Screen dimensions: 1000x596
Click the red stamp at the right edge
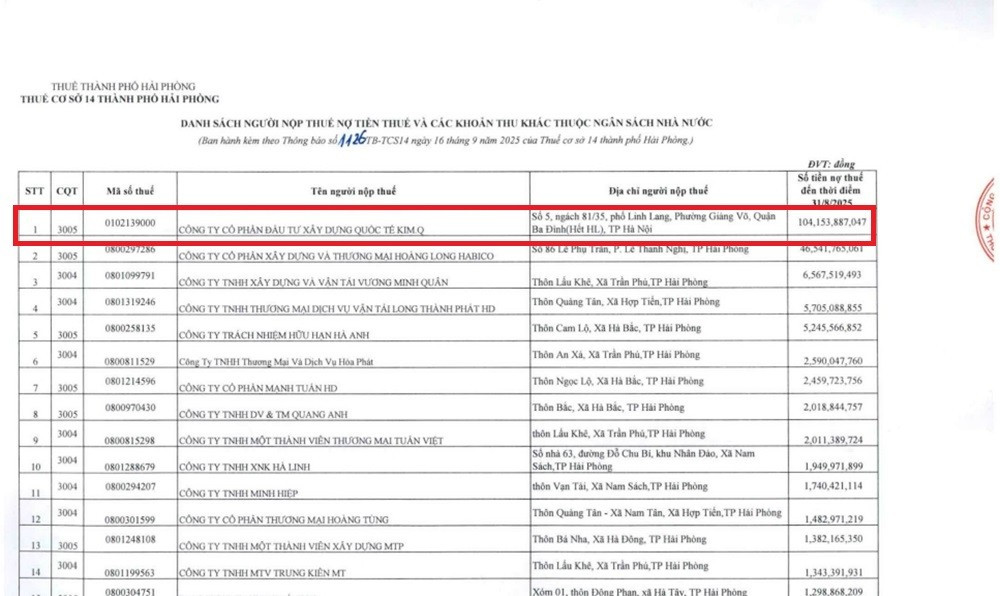tap(986, 221)
